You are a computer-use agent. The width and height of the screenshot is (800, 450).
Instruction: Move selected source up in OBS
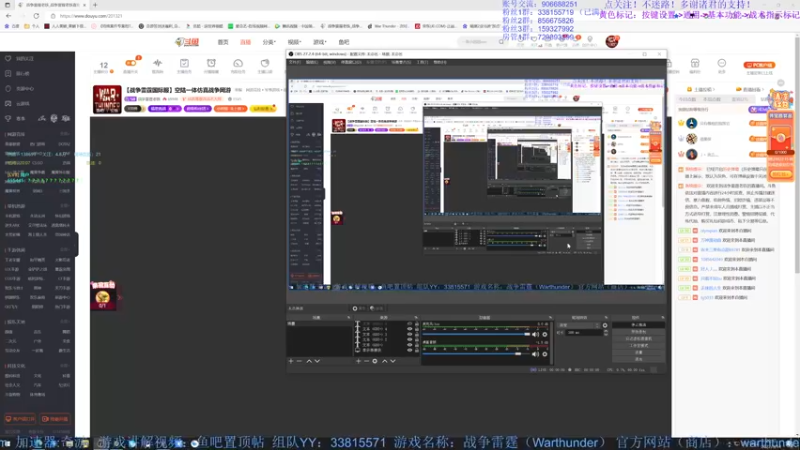click(x=384, y=361)
